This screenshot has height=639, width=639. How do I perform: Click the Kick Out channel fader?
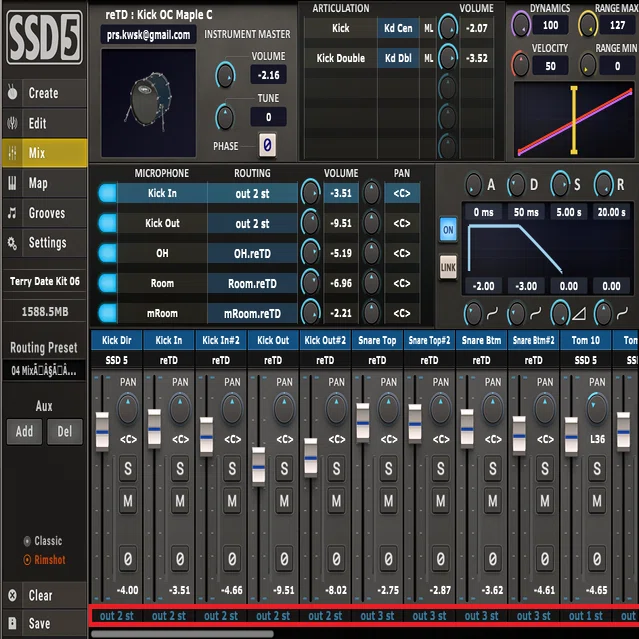(x=258, y=467)
